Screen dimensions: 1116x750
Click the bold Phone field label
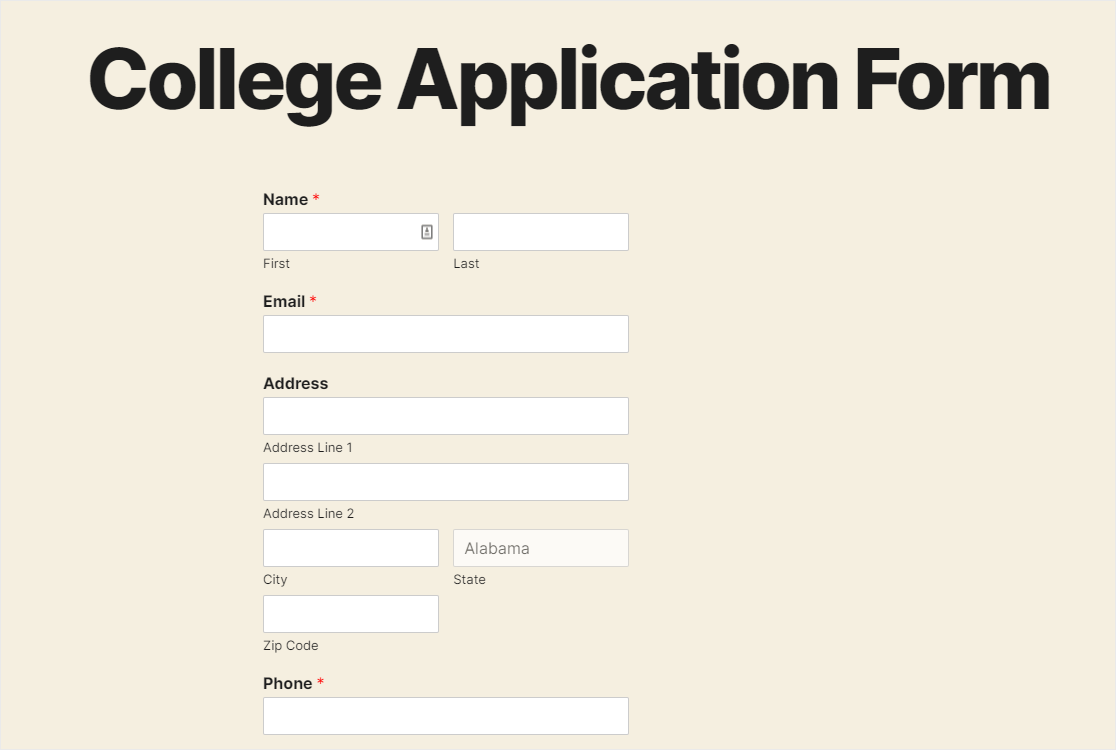pyautogui.click(x=287, y=684)
